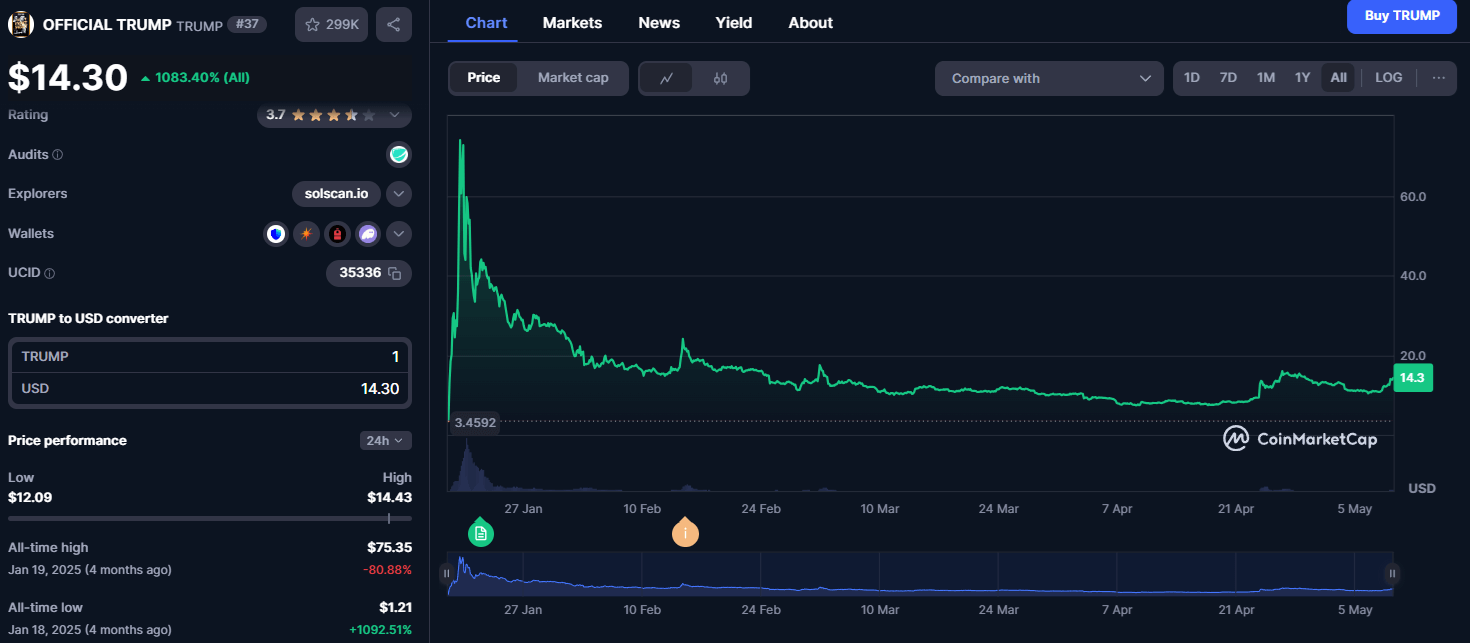Set chart range to 1M

coord(1266,78)
